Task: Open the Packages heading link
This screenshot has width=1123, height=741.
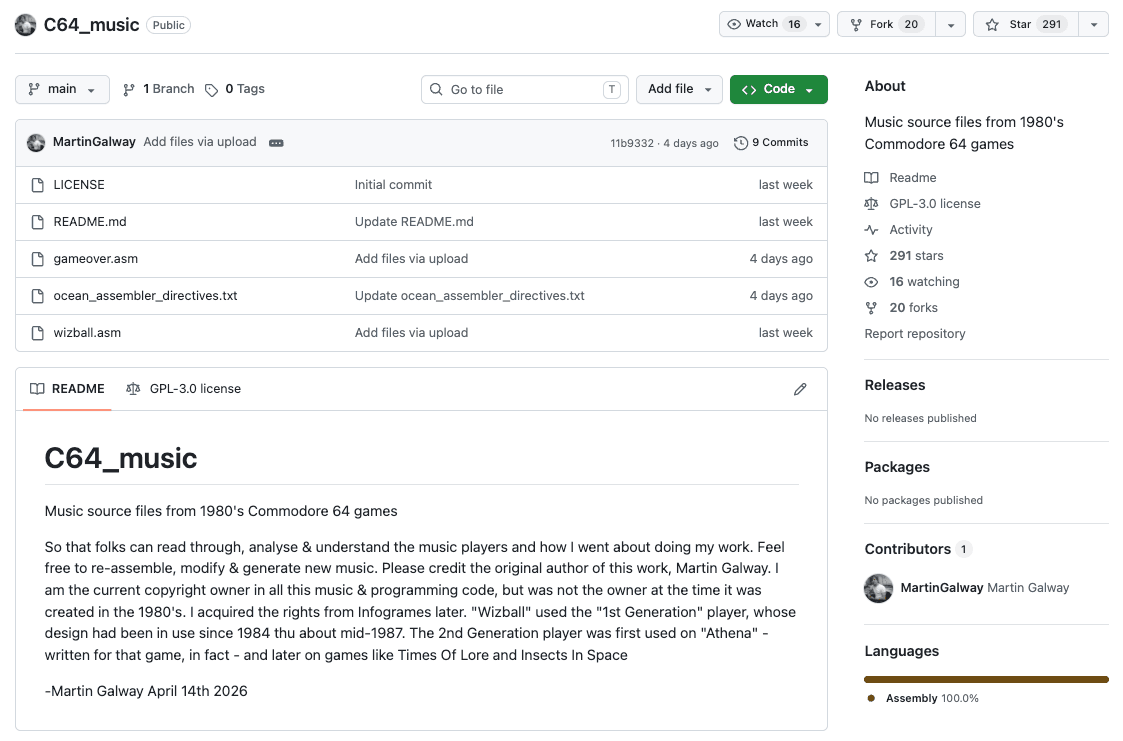Action: tap(897, 468)
